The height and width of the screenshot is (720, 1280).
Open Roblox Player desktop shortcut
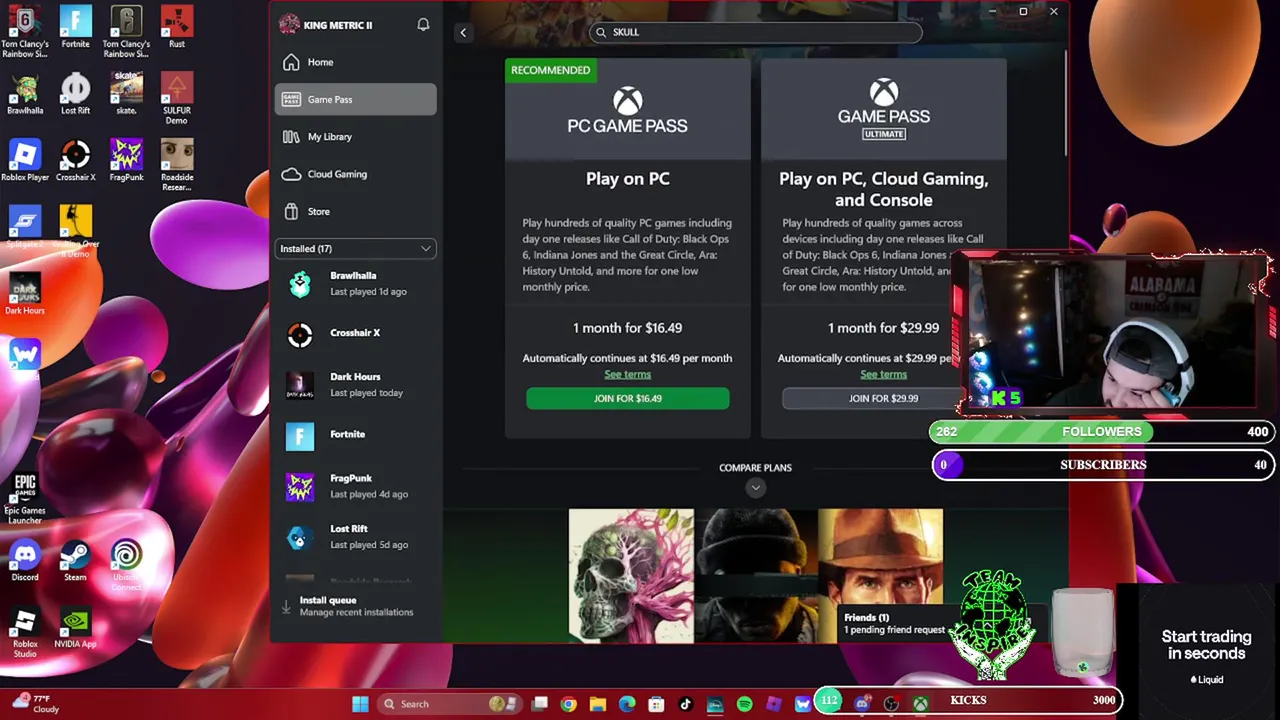[x=25, y=160]
